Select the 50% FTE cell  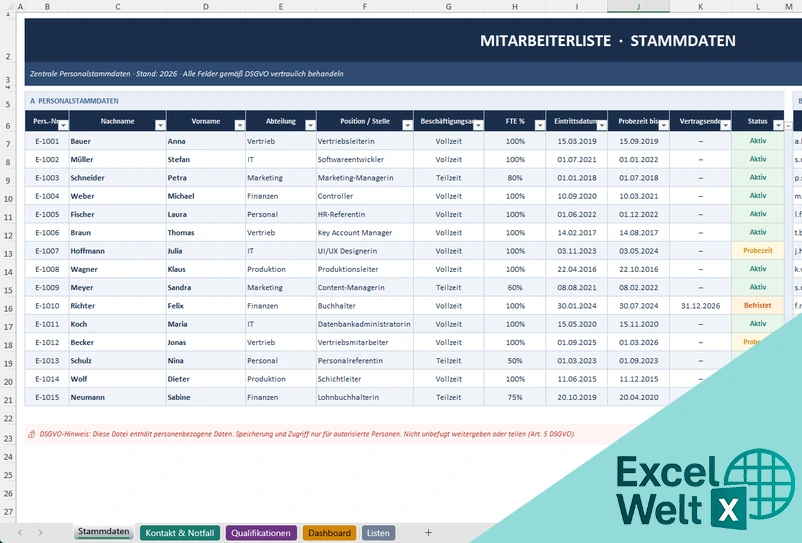515,361
